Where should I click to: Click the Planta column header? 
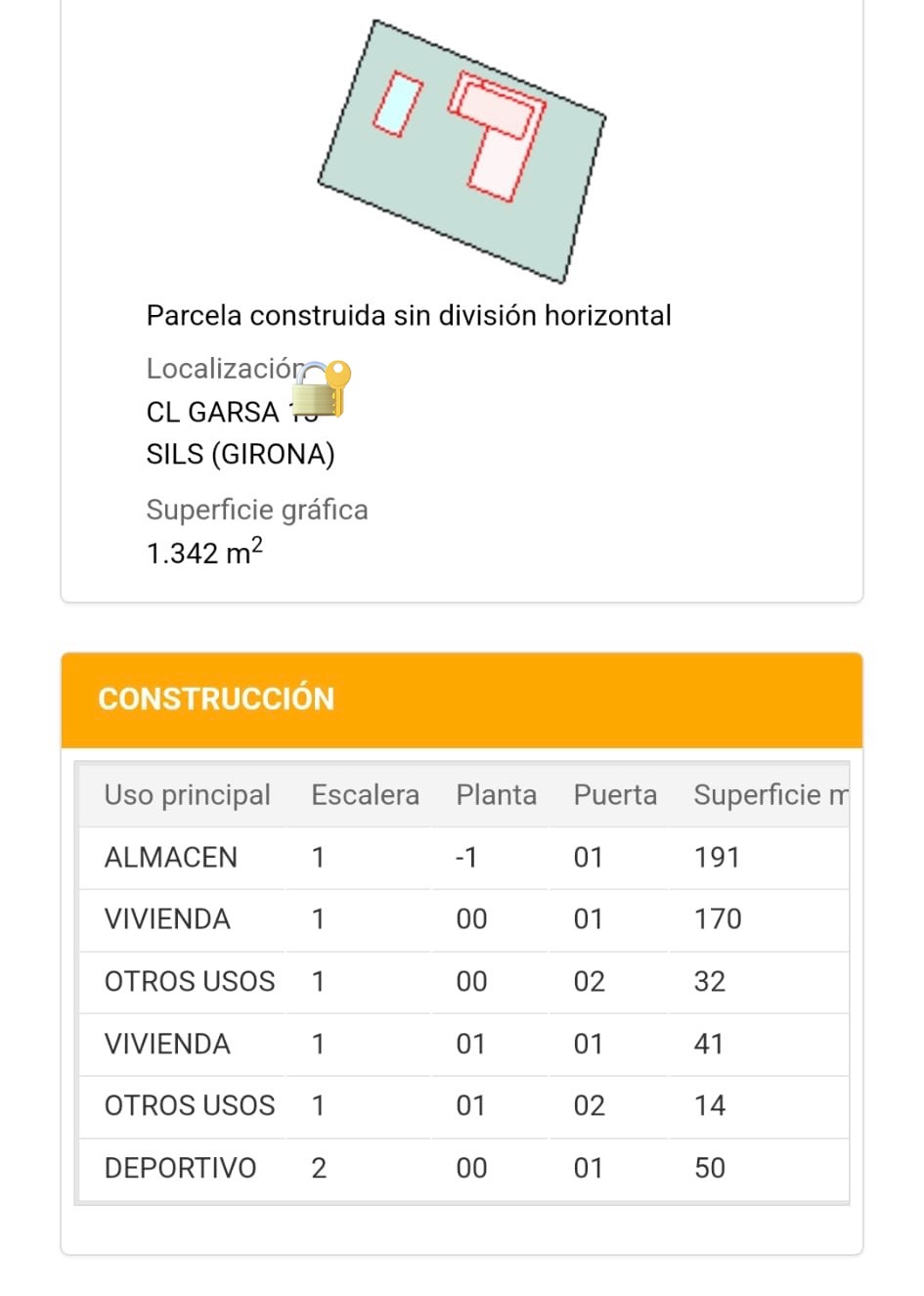click(496, 795)
